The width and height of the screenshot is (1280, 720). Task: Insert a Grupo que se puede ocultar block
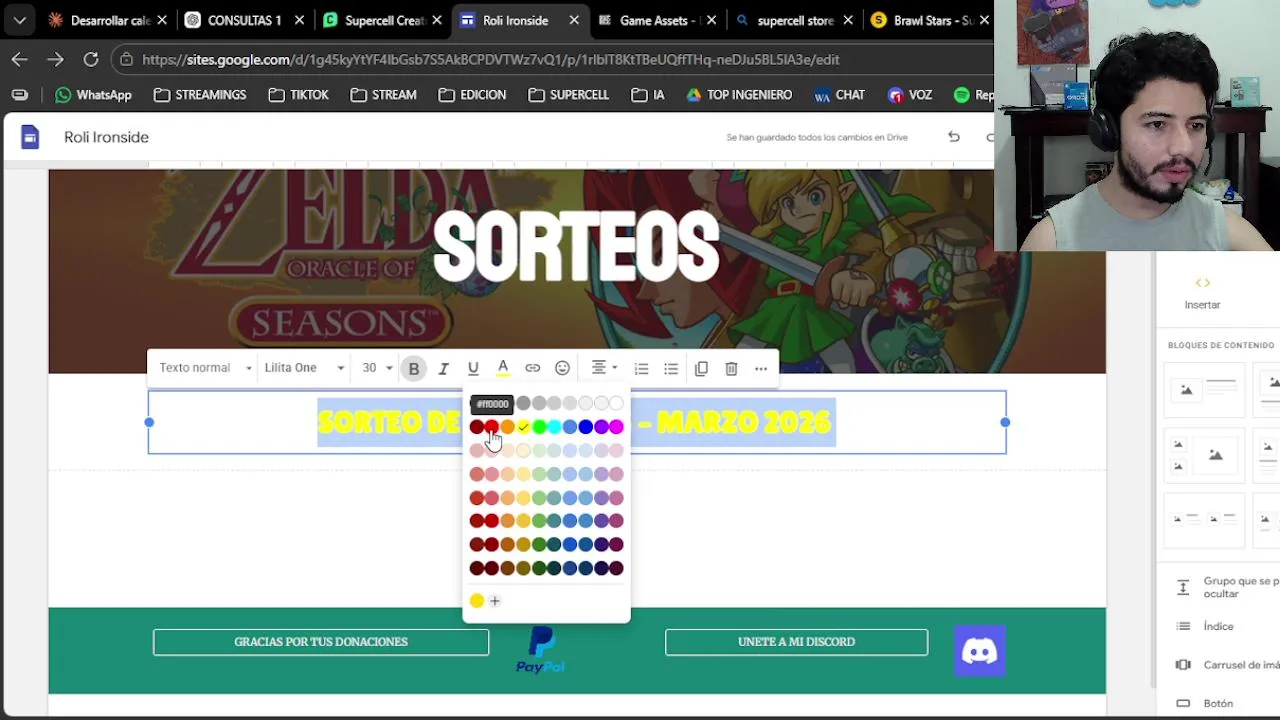[x=1227, y=587]
